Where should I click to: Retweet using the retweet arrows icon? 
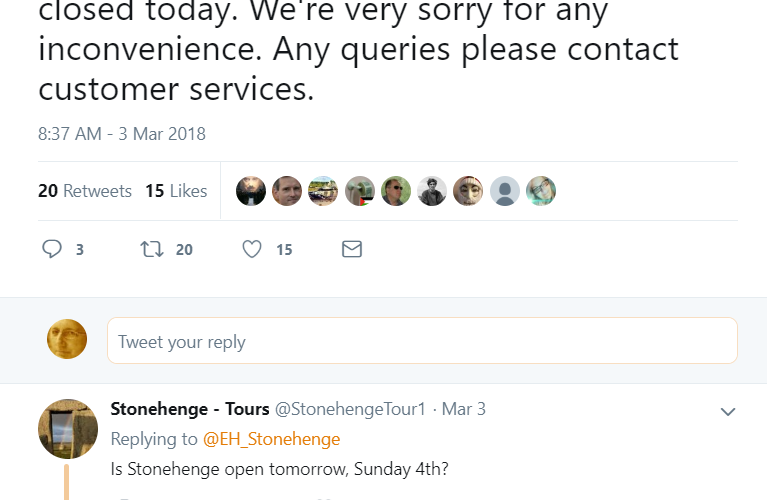point(153,249)
